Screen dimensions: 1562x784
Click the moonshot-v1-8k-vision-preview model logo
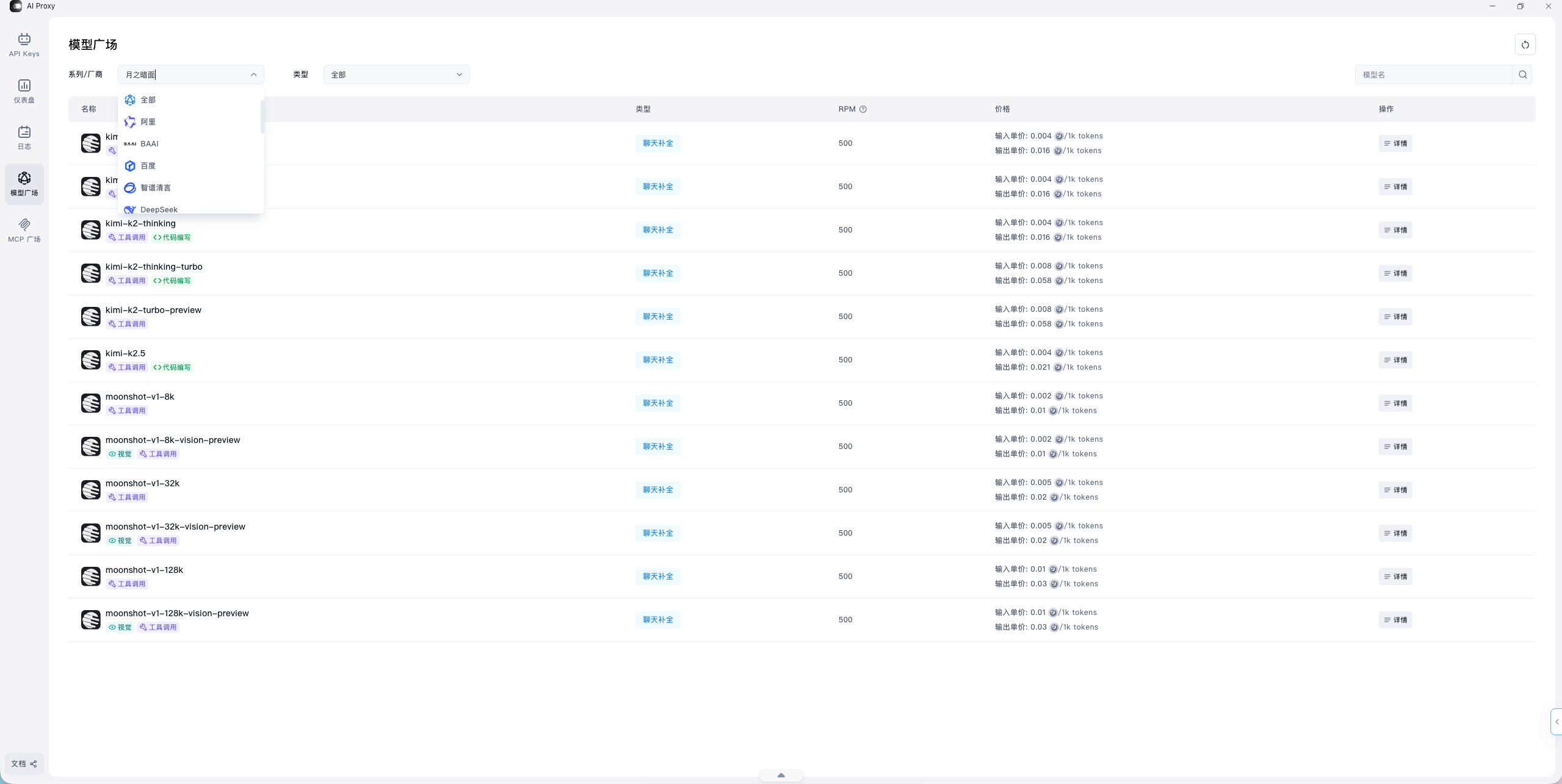91,447
